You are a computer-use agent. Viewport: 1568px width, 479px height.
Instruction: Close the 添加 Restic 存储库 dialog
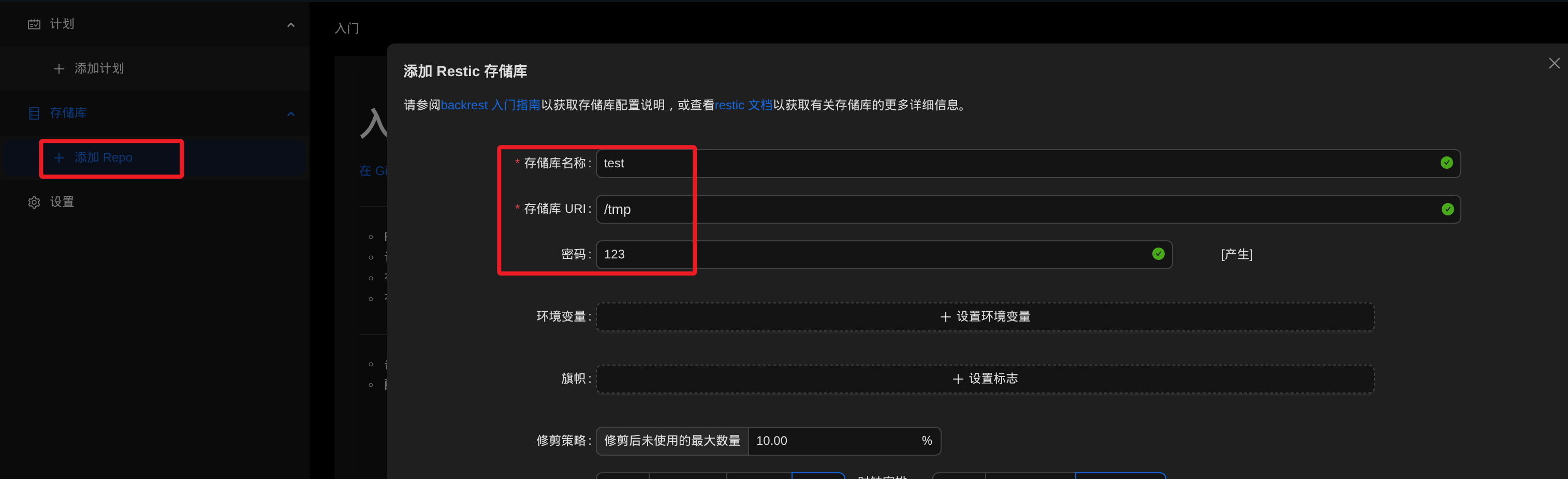click(x=1554, y=63)
